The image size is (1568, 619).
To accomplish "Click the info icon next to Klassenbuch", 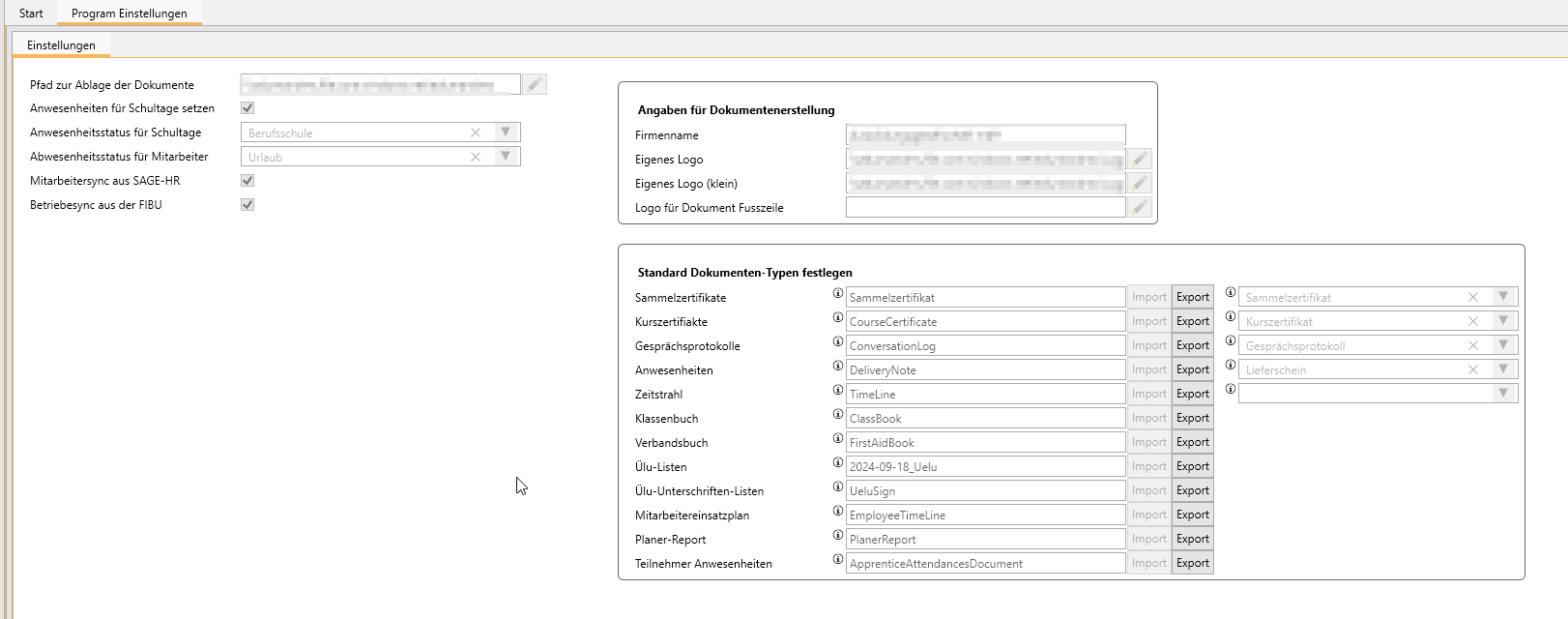I will coord(838,414).
